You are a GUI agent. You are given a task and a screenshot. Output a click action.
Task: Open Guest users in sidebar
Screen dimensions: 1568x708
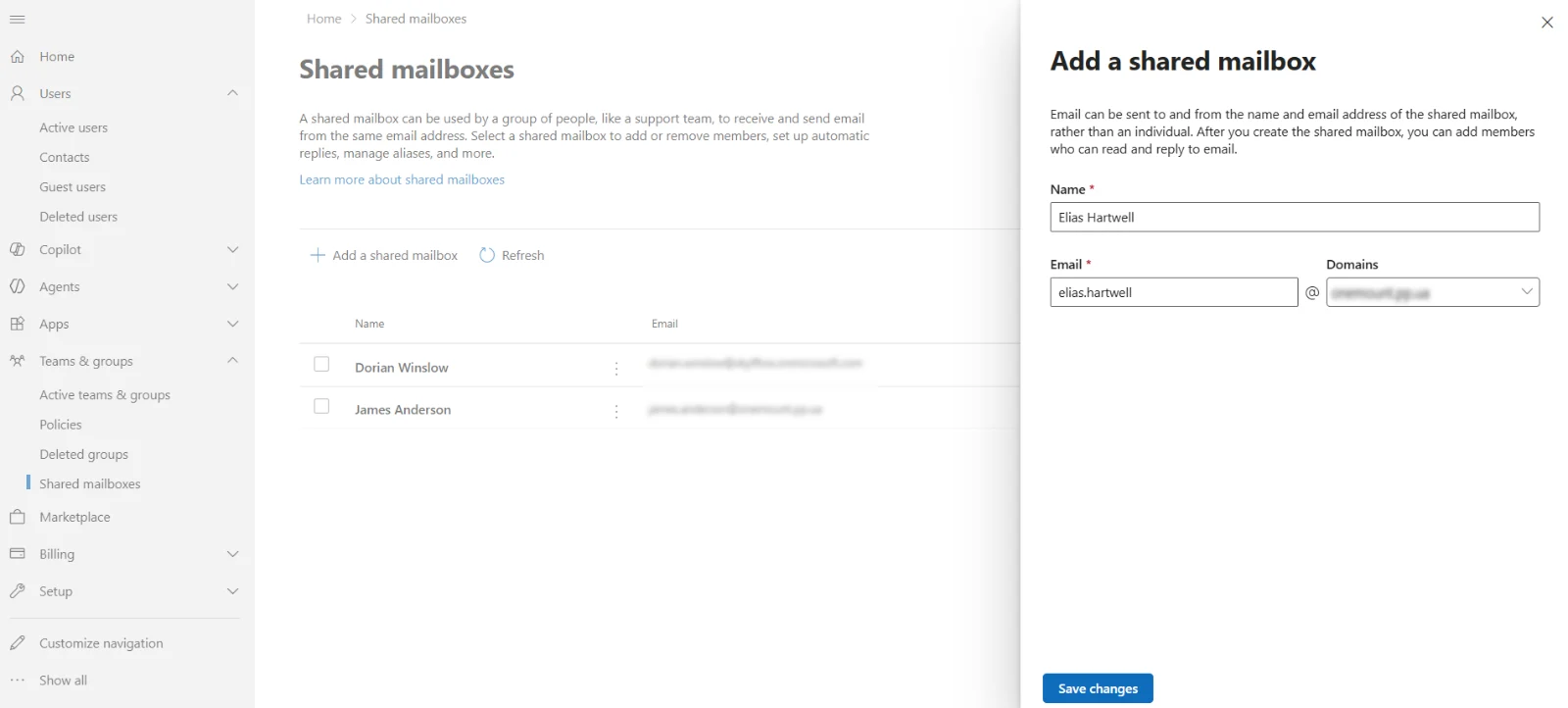[x=73, y=187]
